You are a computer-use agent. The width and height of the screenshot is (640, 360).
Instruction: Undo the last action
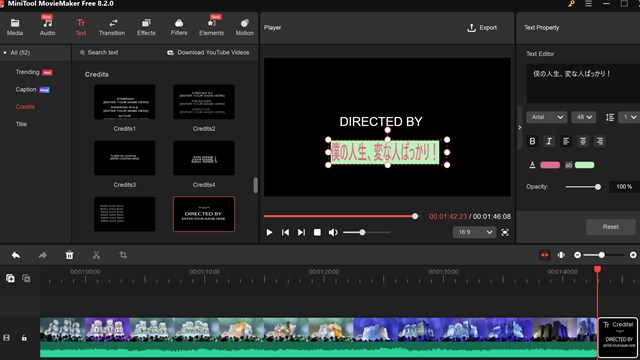coord(16,255)
